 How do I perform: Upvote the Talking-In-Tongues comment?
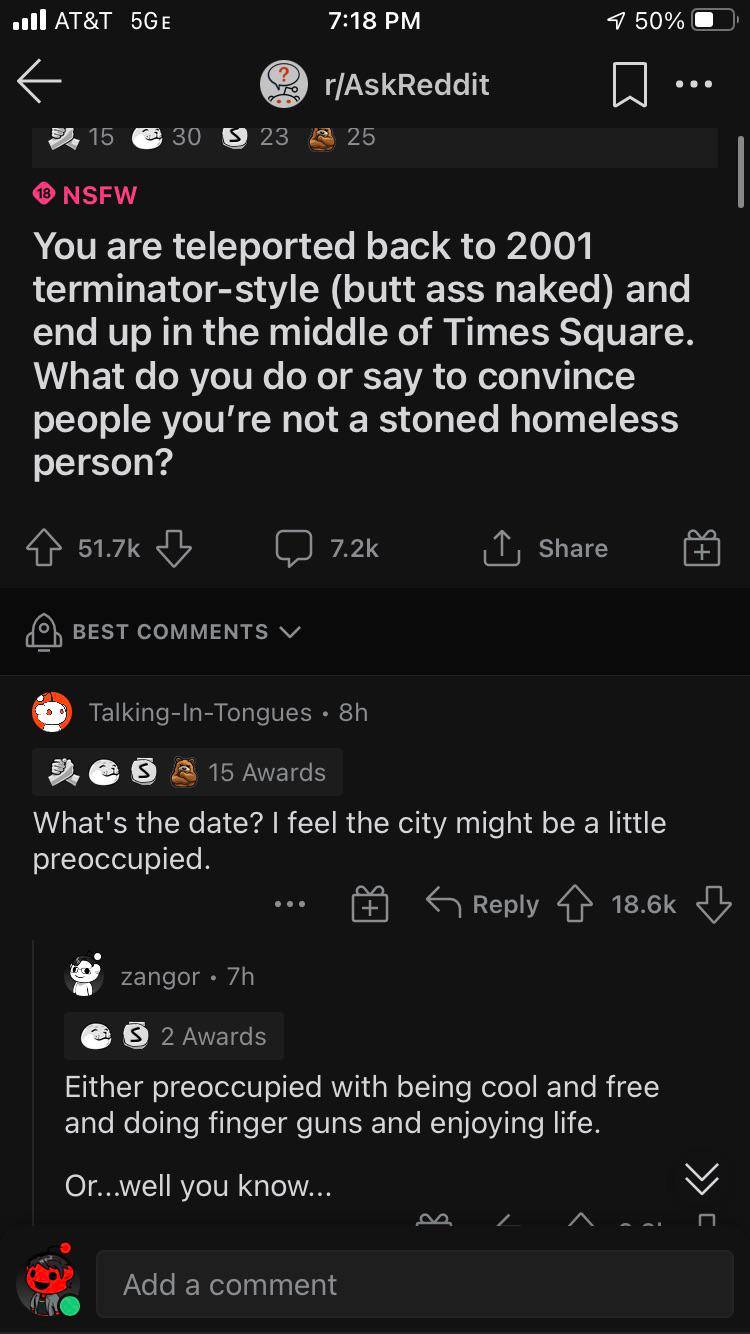575,904
